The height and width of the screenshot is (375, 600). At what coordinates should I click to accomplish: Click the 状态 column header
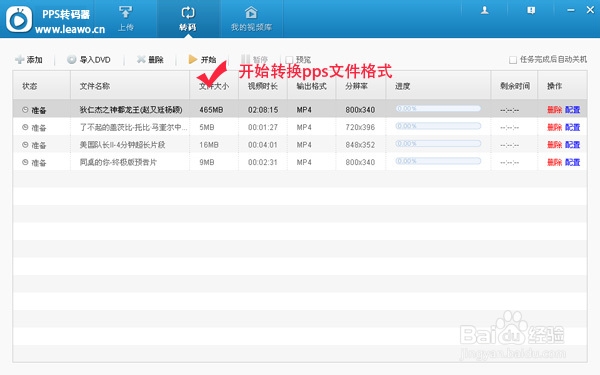(x=30, y=86)
